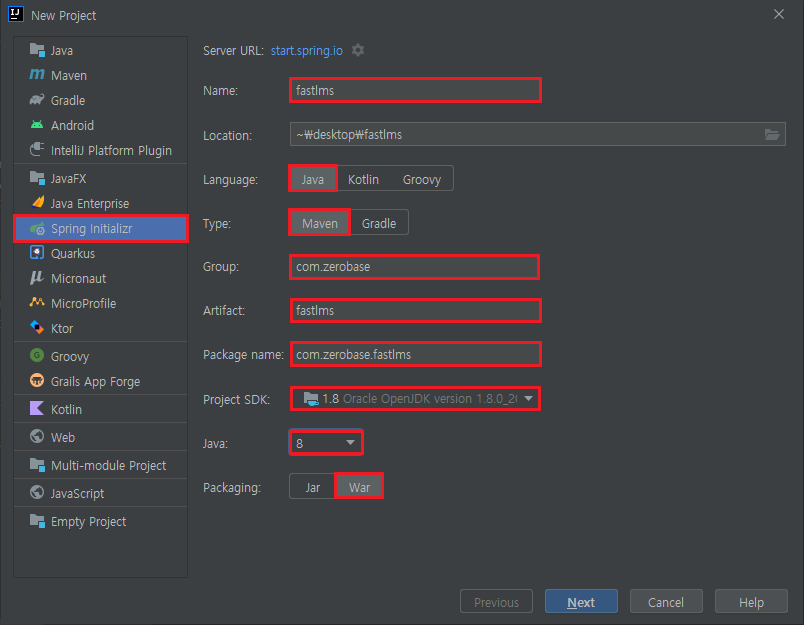The width and height of the screenshot is (804, 625).
Task: Open the Project SDK dropdown
Action: tap(415, 399)
